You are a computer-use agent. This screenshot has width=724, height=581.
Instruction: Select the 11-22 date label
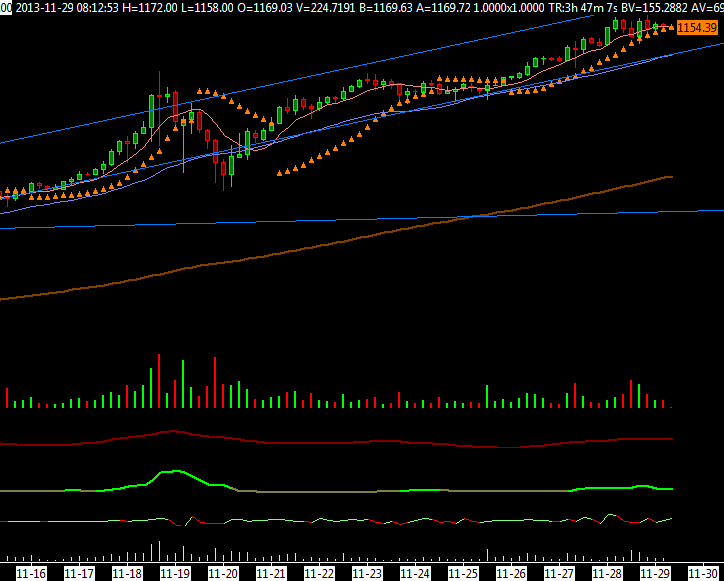click(x=319, y=574)
